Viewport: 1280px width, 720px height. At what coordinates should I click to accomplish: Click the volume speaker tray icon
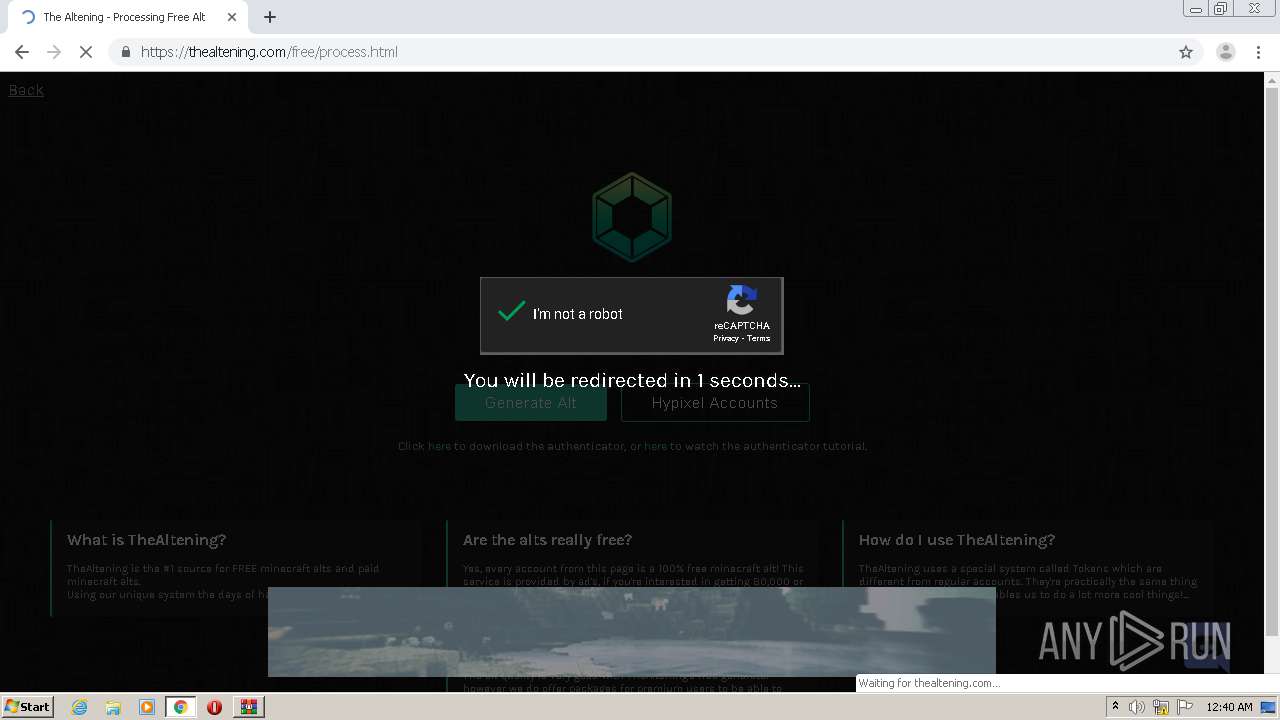[x=1137, y=707]
